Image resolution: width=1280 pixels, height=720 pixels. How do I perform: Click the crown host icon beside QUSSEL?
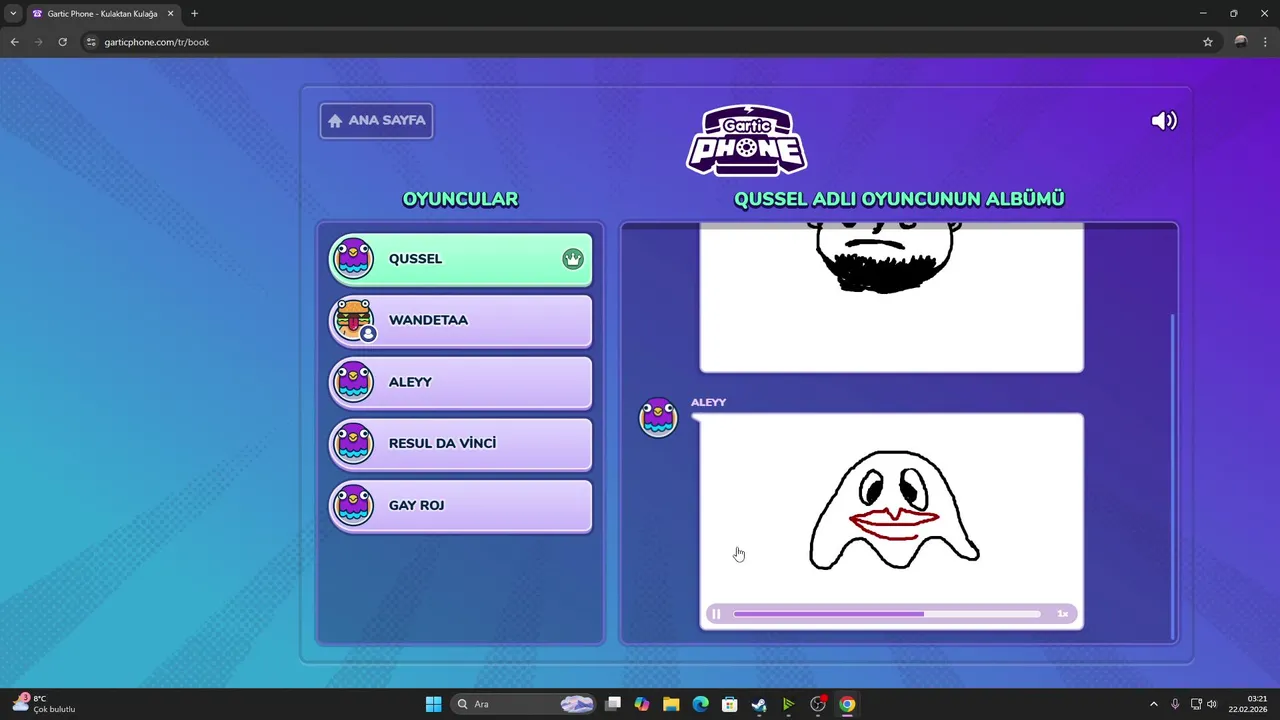click(572, 259)
